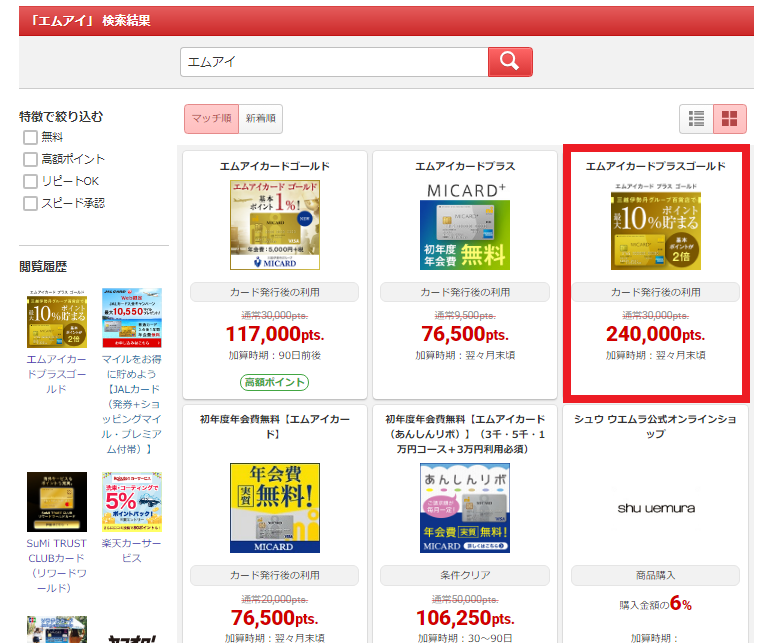Viewport: 757px width, 643px height.
Task: Click the あんしんリボ banner image
Action: (465, 508)
